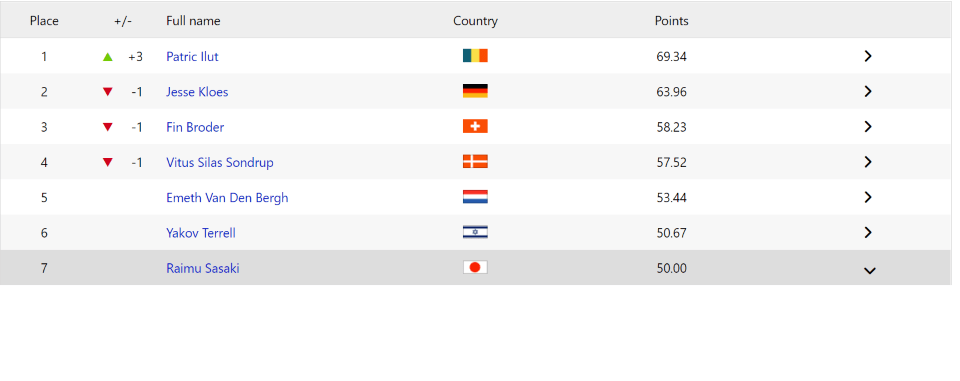
Task: Sort by the Points column header
Action: (x=672, y=21)
